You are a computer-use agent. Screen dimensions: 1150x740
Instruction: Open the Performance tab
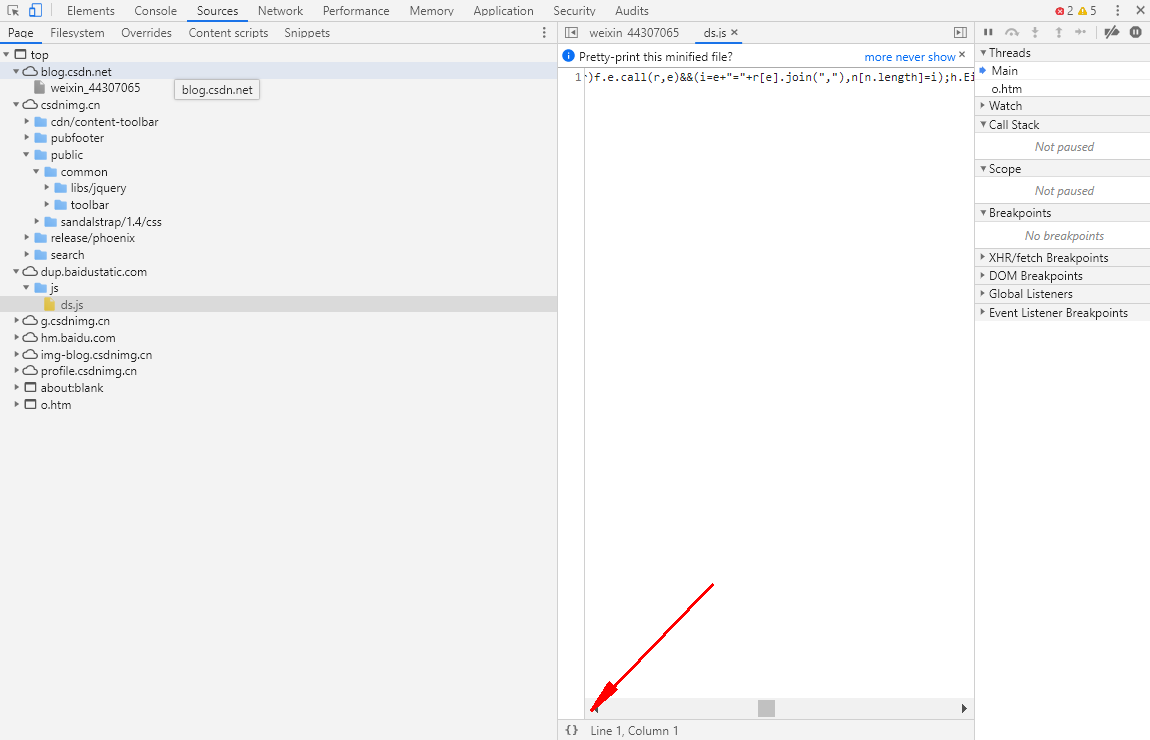point(356,11)
